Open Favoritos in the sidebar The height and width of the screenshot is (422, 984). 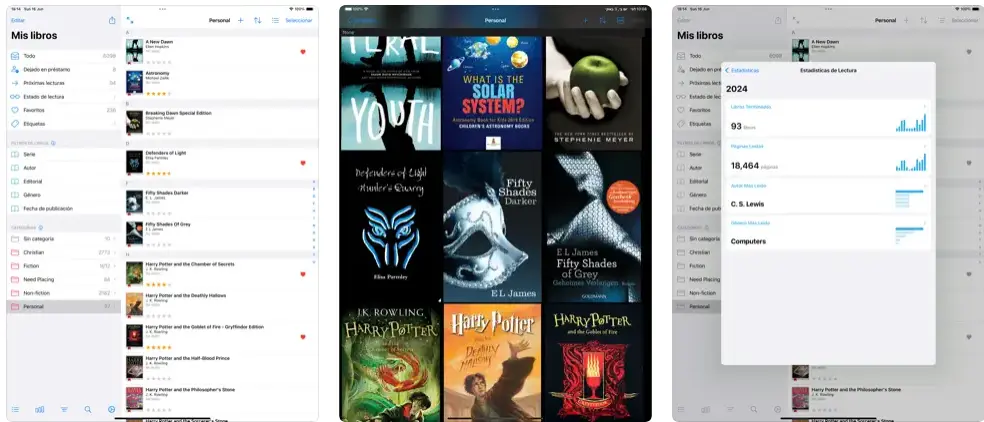(63, 110)
